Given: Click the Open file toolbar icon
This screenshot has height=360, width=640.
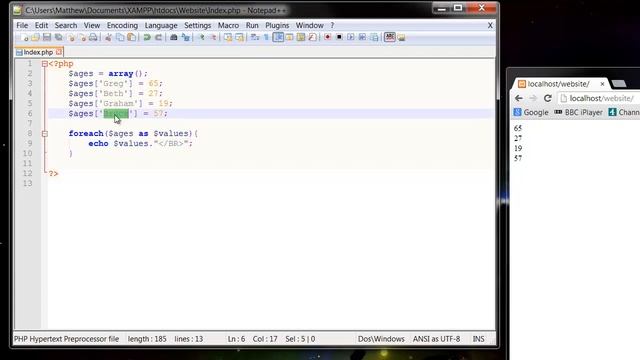Looking at the screenshot, I should (x=36, y=38).
